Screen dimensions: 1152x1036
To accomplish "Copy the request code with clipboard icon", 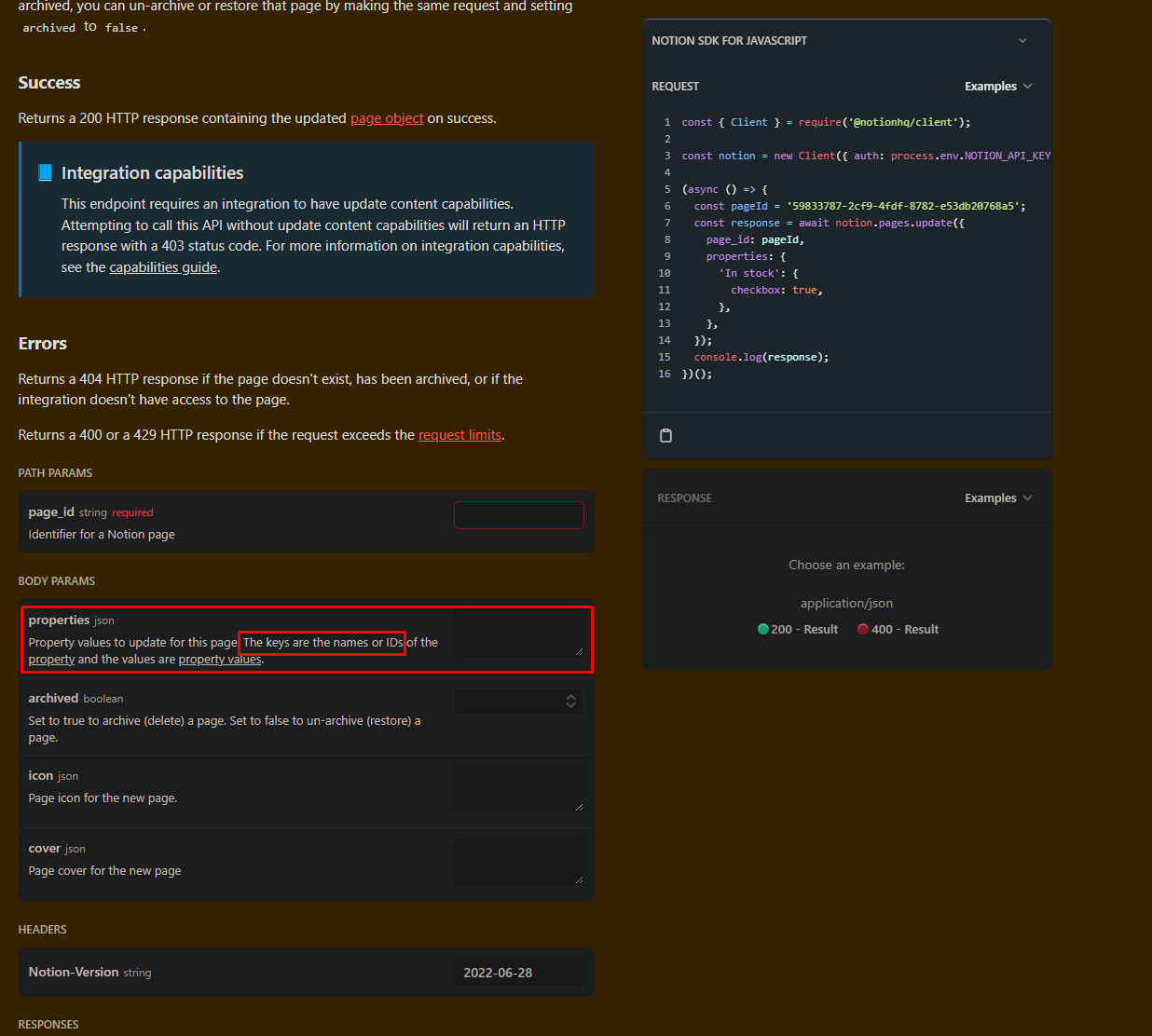I will 665,435.
